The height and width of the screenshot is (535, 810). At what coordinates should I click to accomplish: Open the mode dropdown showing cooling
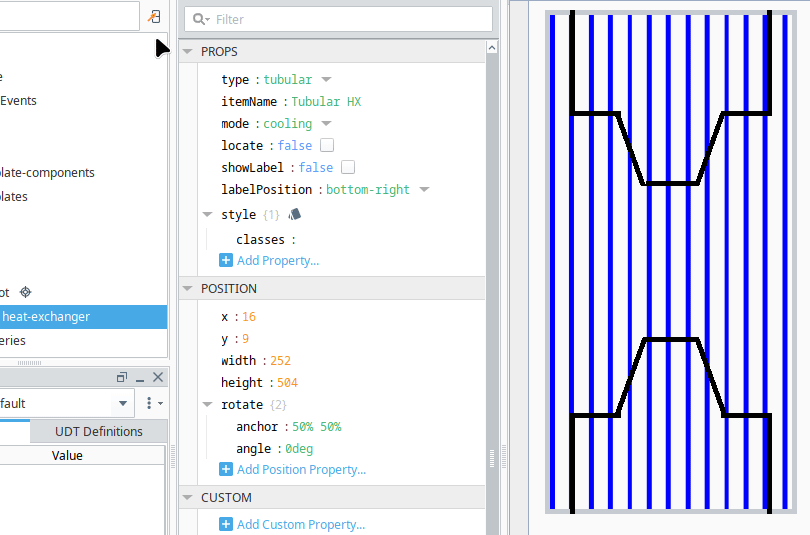(x=326, y=123)
